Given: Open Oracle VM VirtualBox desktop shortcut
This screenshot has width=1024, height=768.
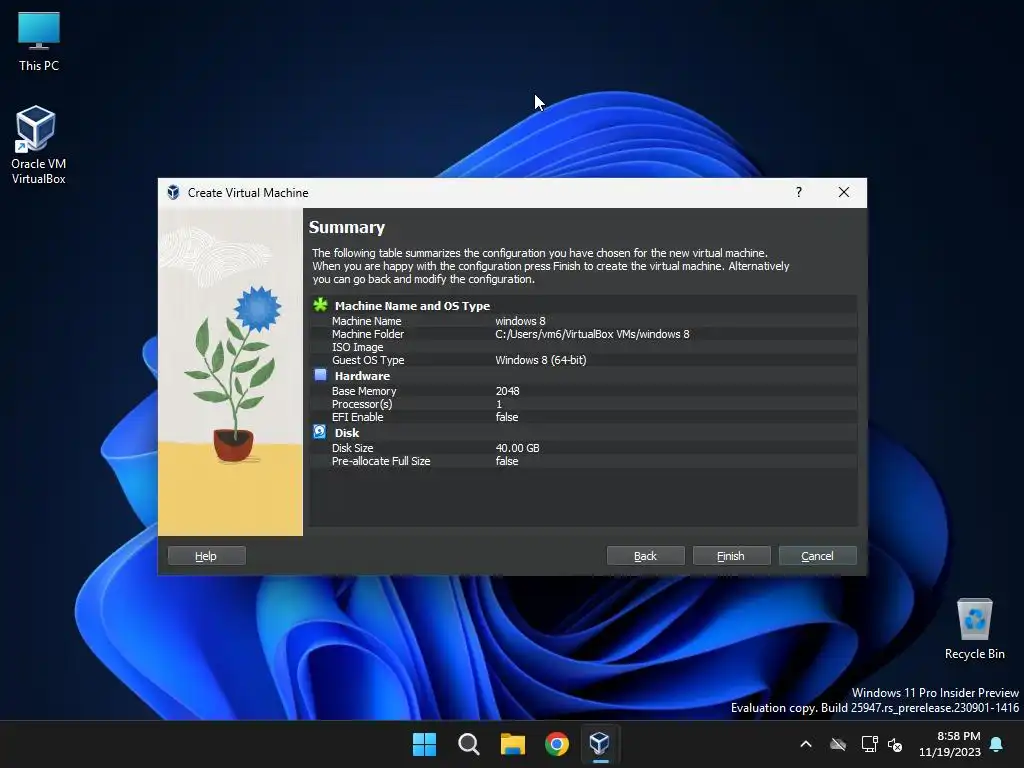Looking at the screenshot, I should point(38,145).
